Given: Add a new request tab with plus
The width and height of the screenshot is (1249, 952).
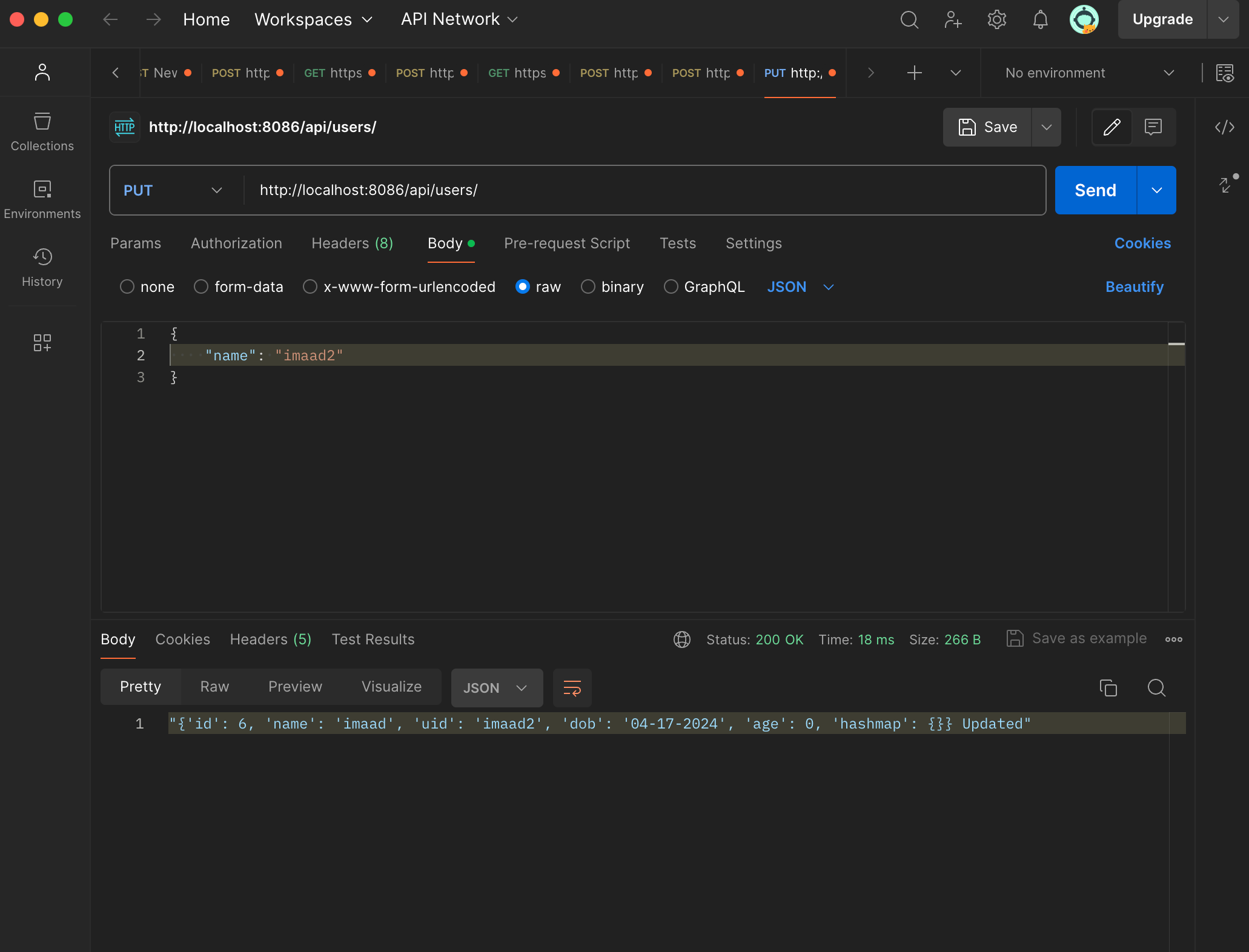Looking at the screenshot, I should [915, 73].
